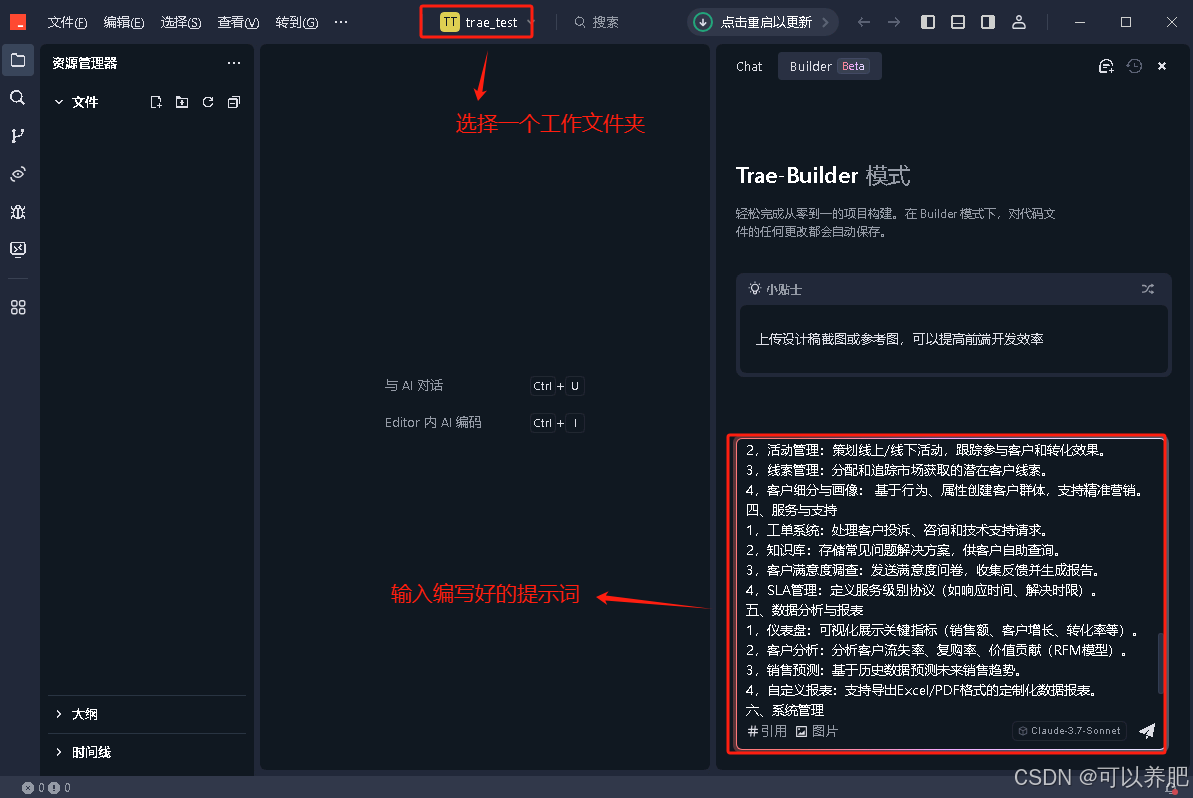This screenshot has height=798, width=1193.
Task: Click the tip text 上传设计稿截图或参考图
Action: coord(899,339)
